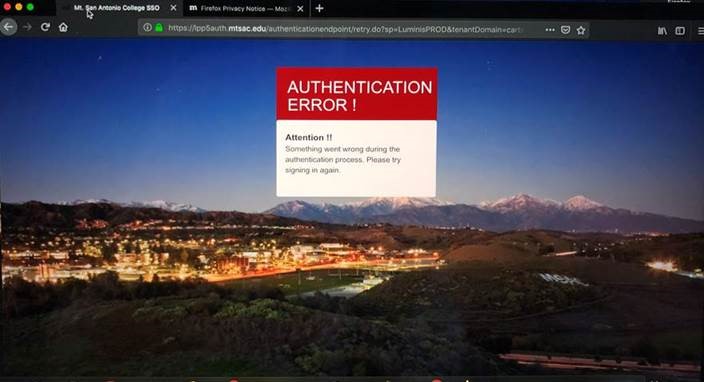The width and height of the screenshot is (704, 382).
Task: Show site information icon in address bar
Action: (x=147, y=28)
